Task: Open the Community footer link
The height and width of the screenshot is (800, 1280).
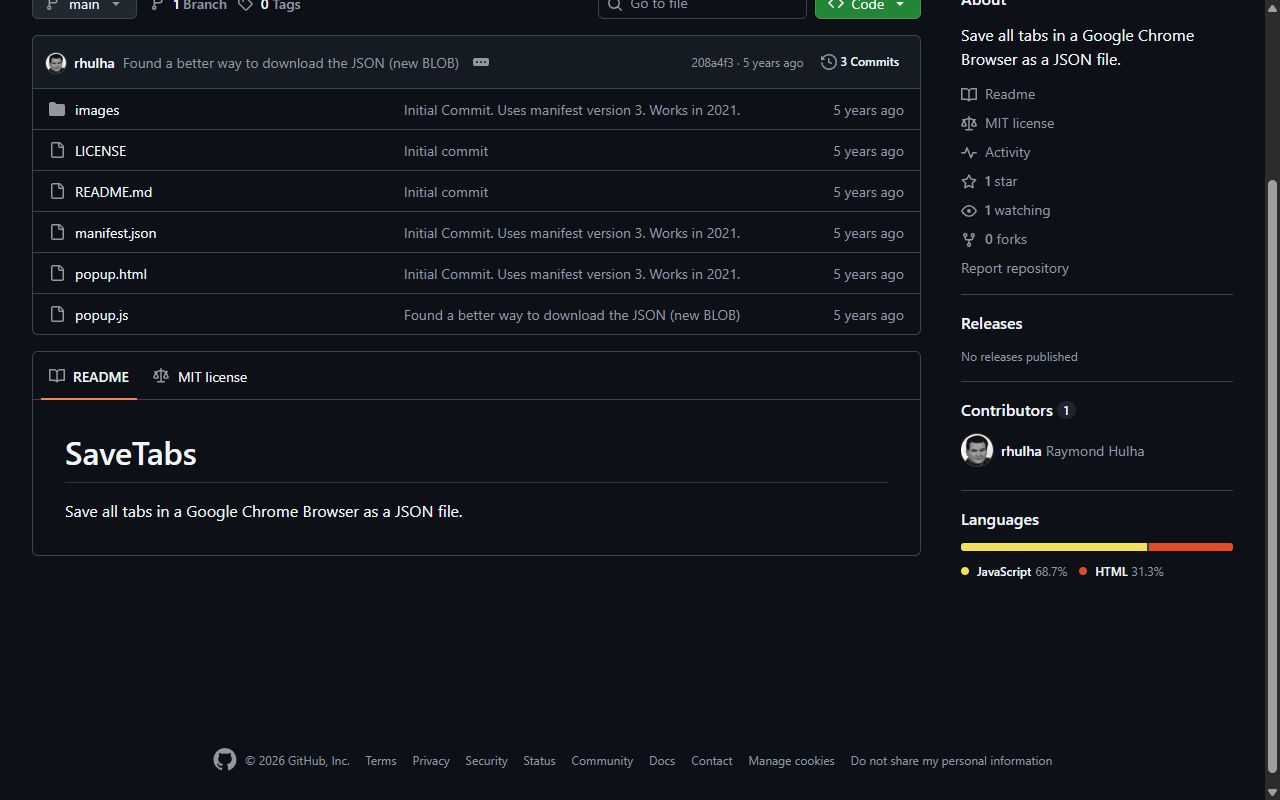Action: point(602,761)
